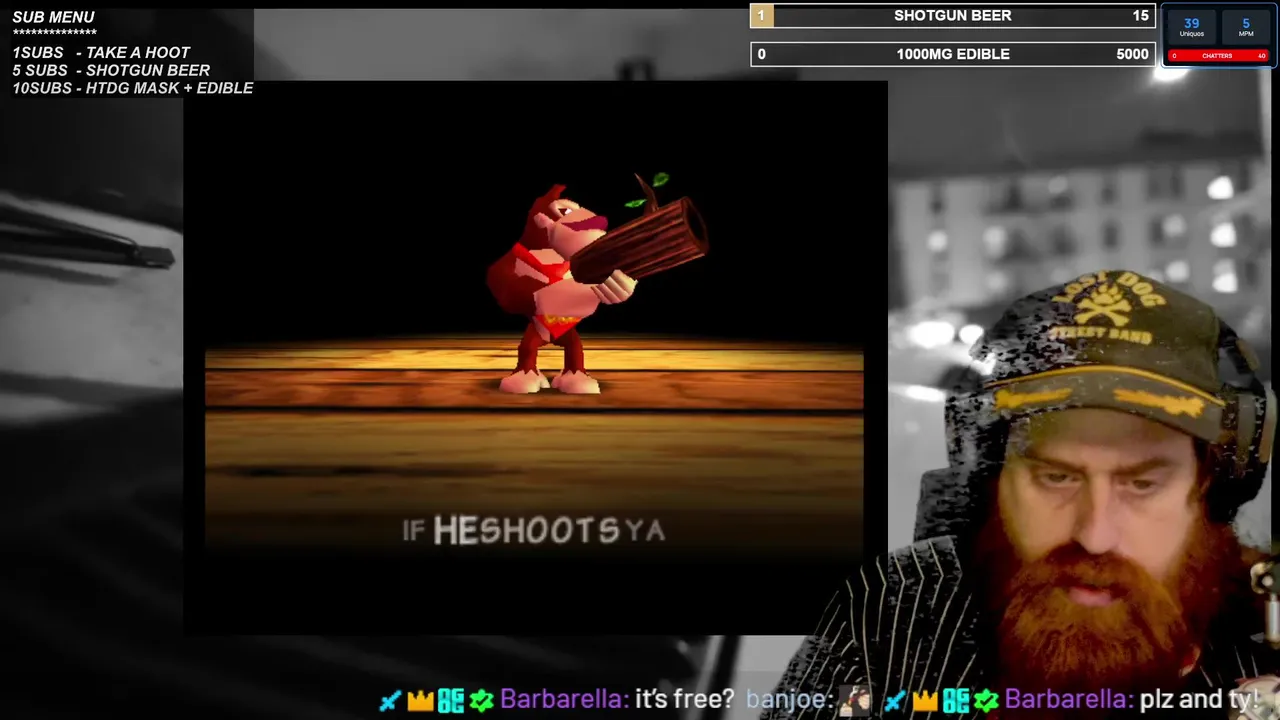This screenshot has width=1280, height=720.
Task: Click the green verified badge before "it's free?" message
Action: point(481,700)
